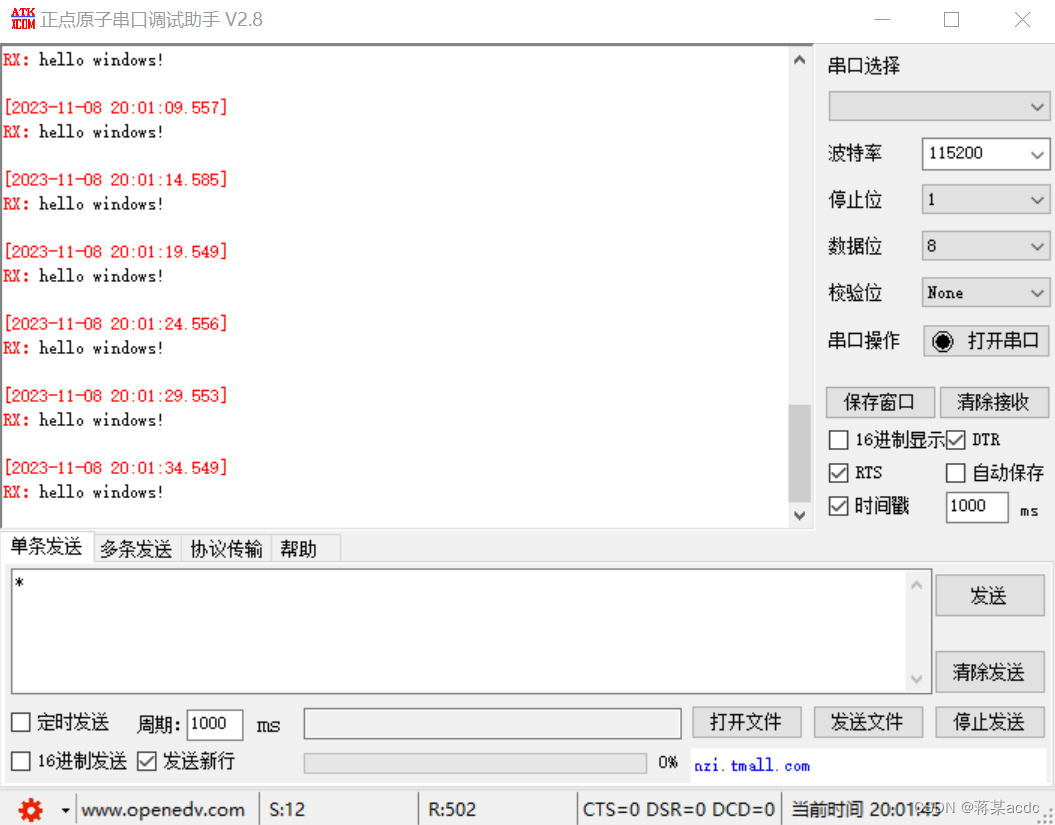Open a file with 打开文件 button
The width and height of the screenshot is (1055, 825).
coord(746,722)
